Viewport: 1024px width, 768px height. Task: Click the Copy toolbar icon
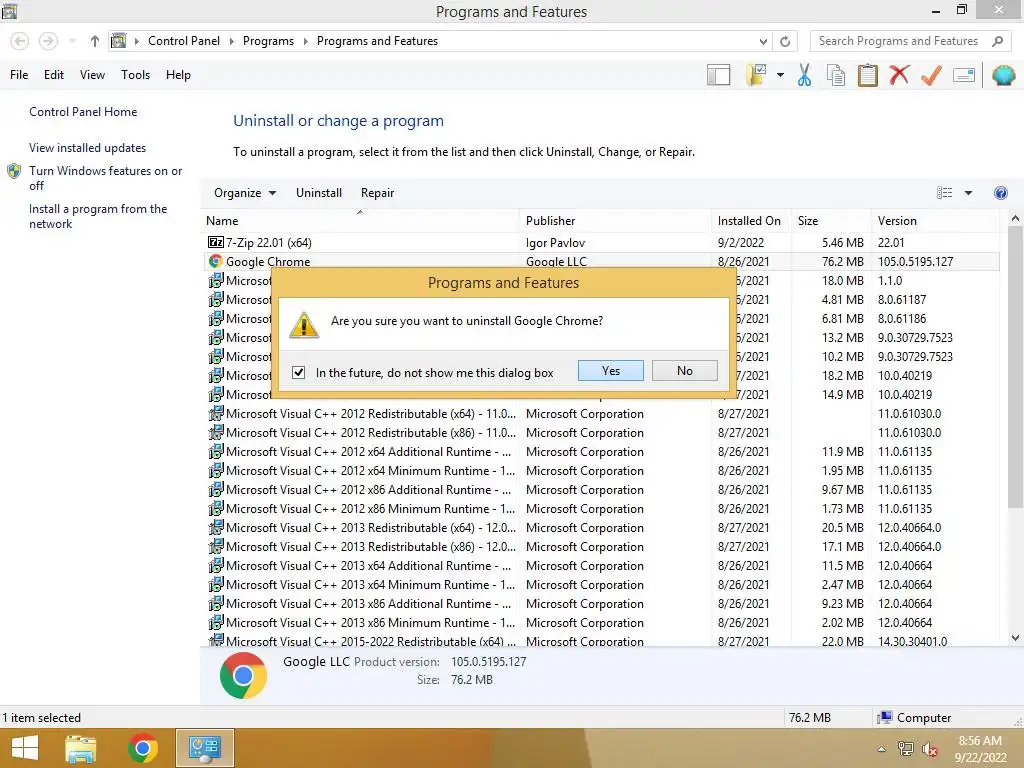[x=835, y=75]
